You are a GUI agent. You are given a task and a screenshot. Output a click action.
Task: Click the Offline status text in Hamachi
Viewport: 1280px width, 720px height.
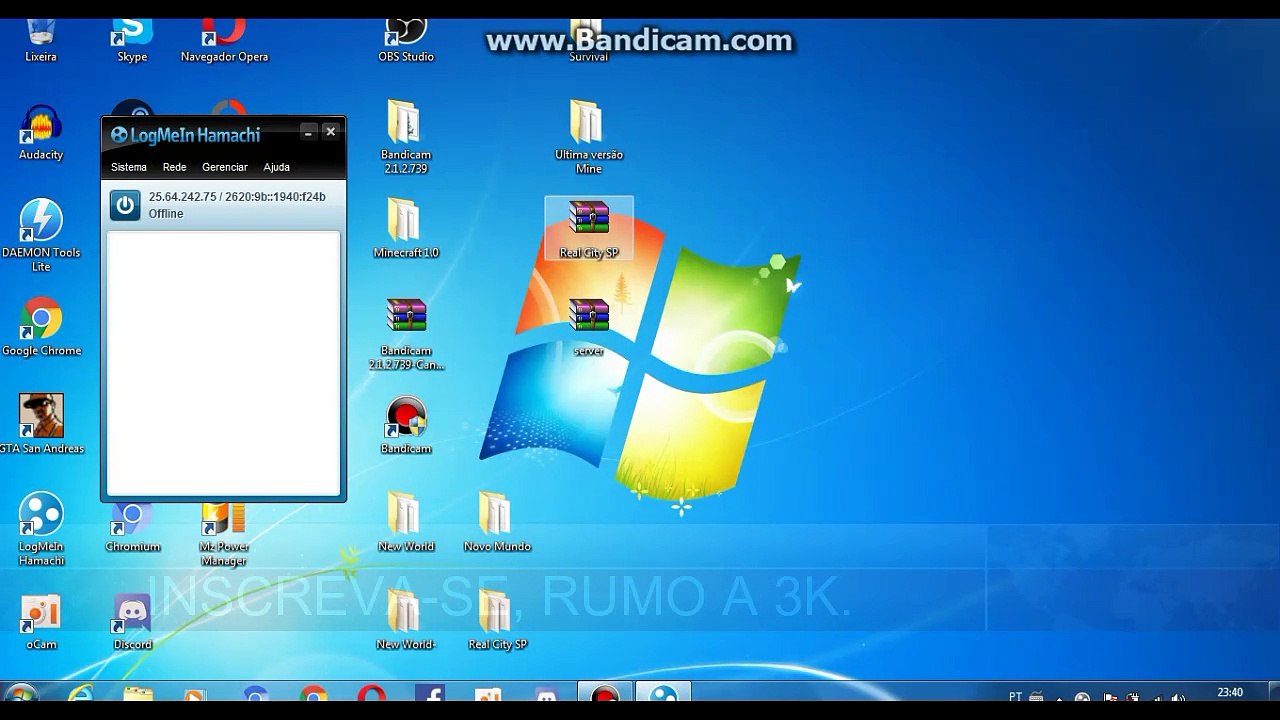coord(166,214)
